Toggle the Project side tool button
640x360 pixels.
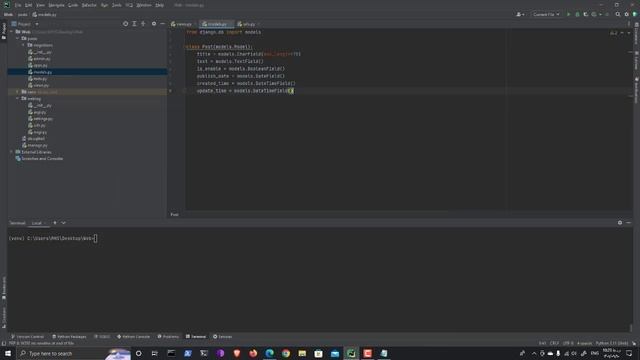[x=4, y=31]
